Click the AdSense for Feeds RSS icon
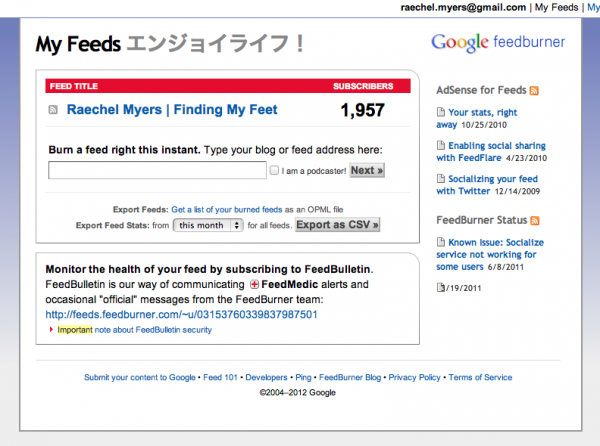This screenshot has height=446, width=600. [x=535, y=91]
